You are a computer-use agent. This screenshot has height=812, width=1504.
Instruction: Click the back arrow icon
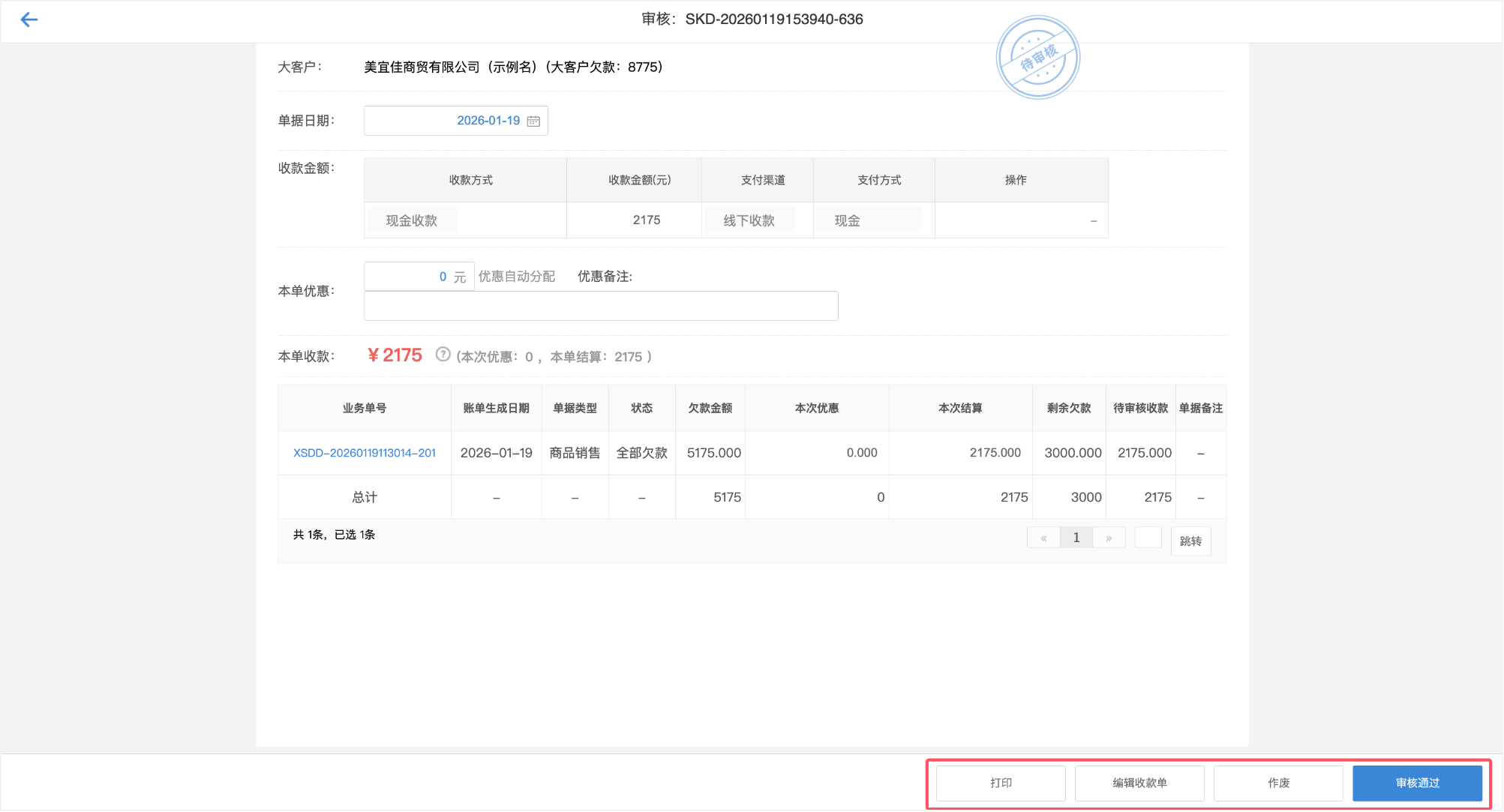pos(29,19)
